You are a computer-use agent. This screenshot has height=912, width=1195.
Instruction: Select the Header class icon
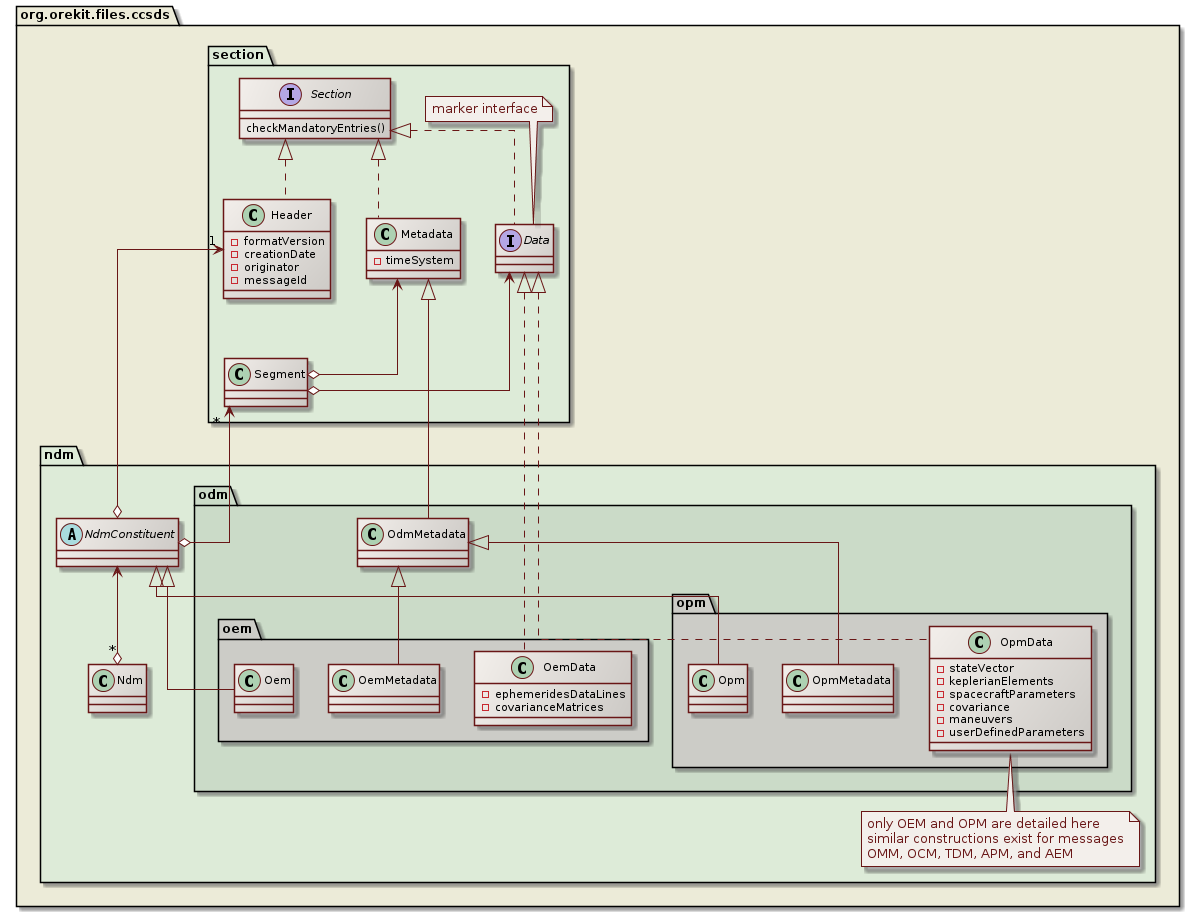(x=251, y=215)
